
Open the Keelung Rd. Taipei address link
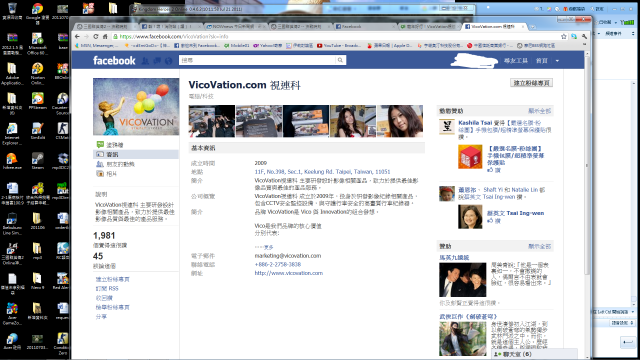click(322, 172)
